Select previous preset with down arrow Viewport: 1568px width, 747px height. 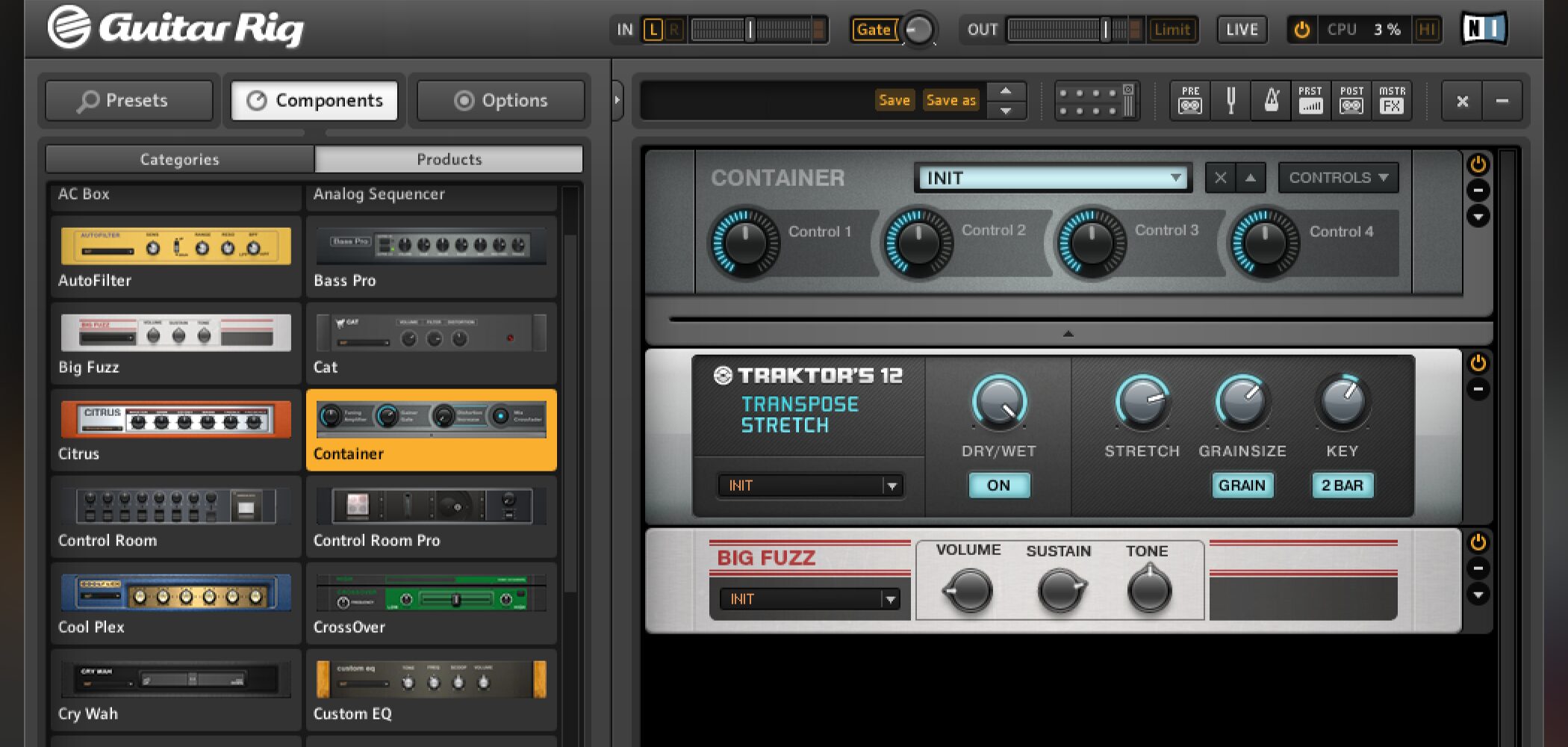pos(1006,111)
